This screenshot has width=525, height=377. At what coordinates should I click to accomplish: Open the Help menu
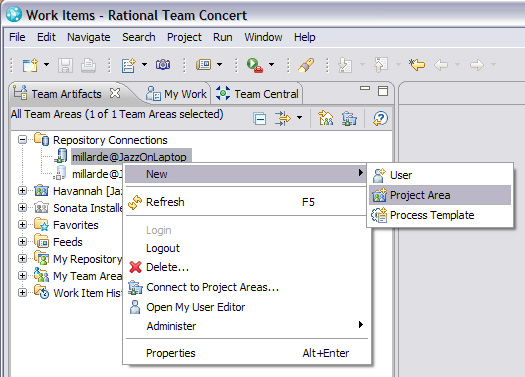[305, 37]
